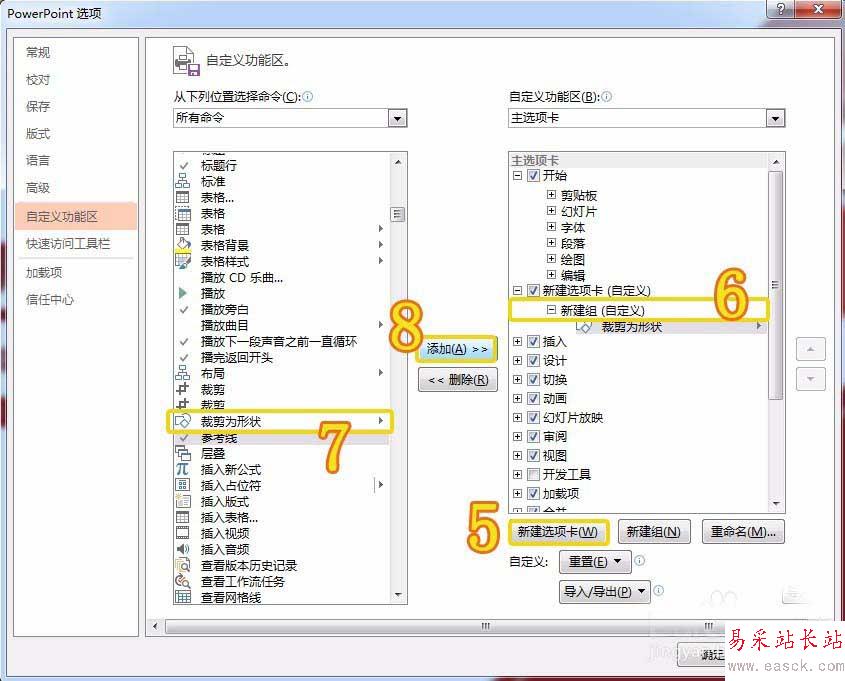Open the 重置(E) dropdown button
The image size is (845, 681).
[x=595, y=562]
